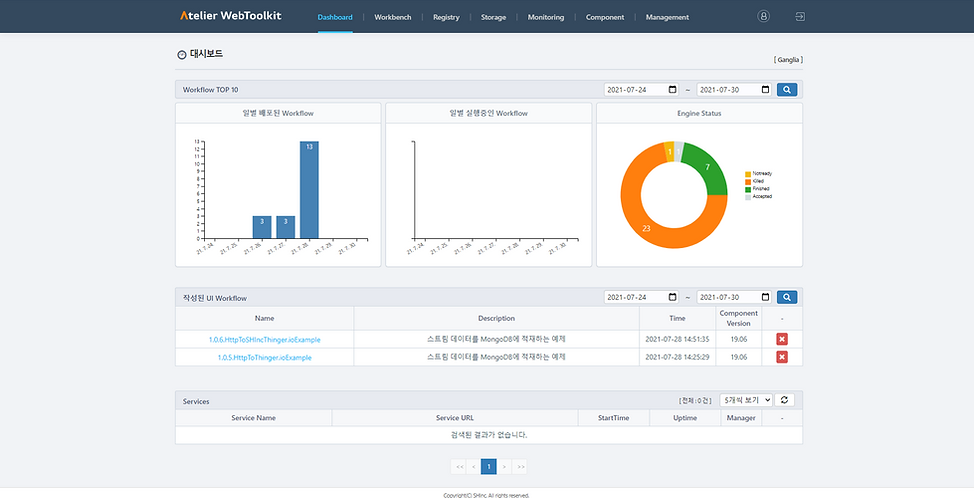Open the Storage menu
This screenshot has width=974, height=498.
(x=493, y=17)
